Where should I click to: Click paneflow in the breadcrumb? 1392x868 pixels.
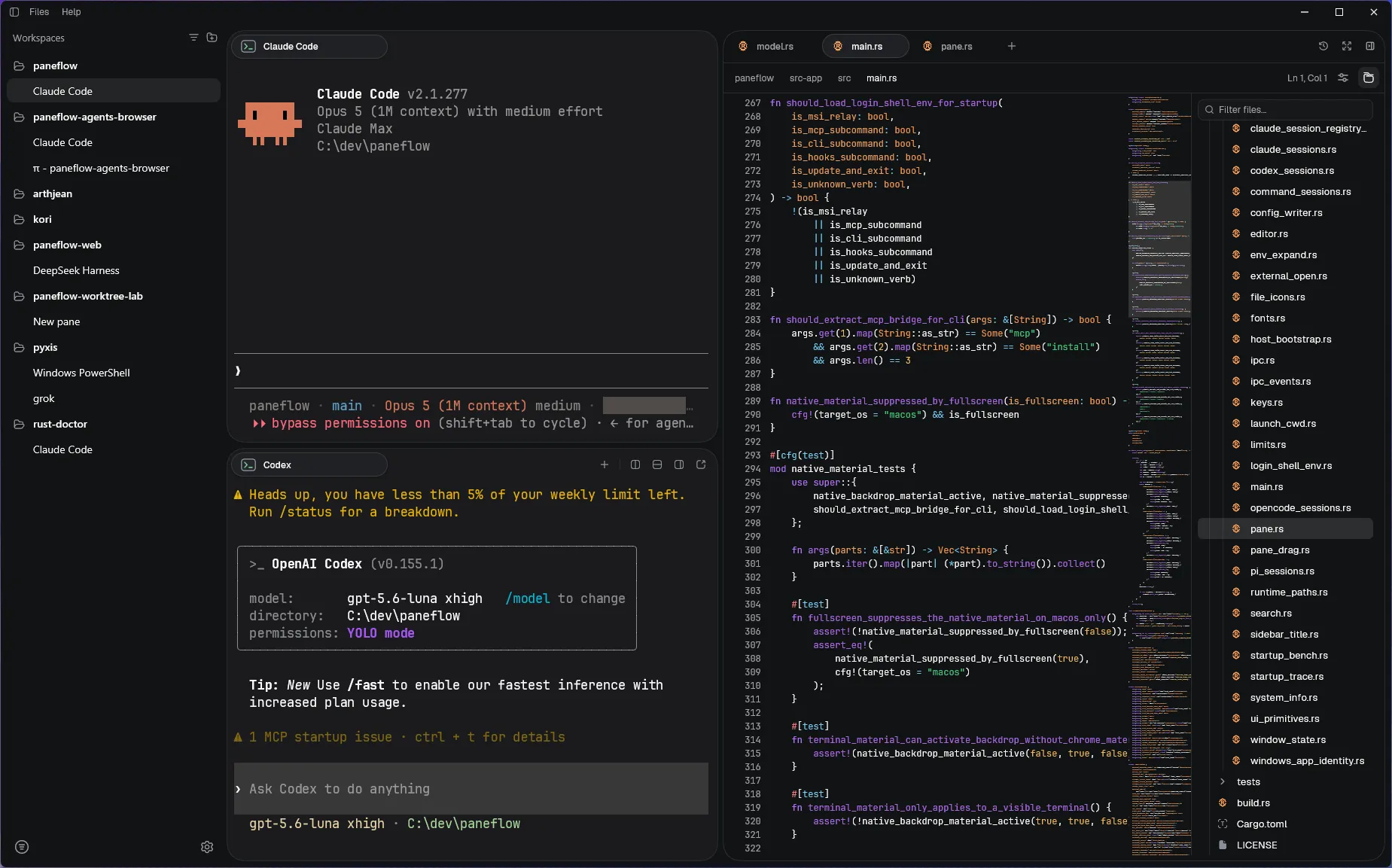click(754, 78)
